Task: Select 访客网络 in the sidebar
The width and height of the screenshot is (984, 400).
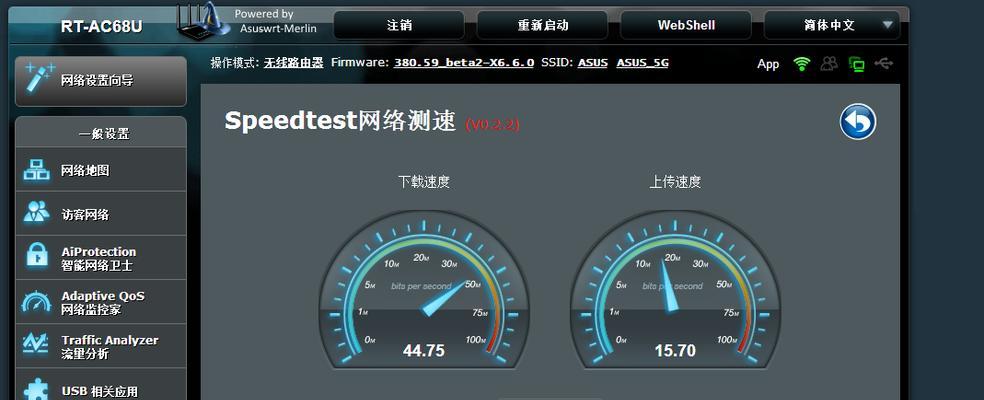Action: coord(101,214)
